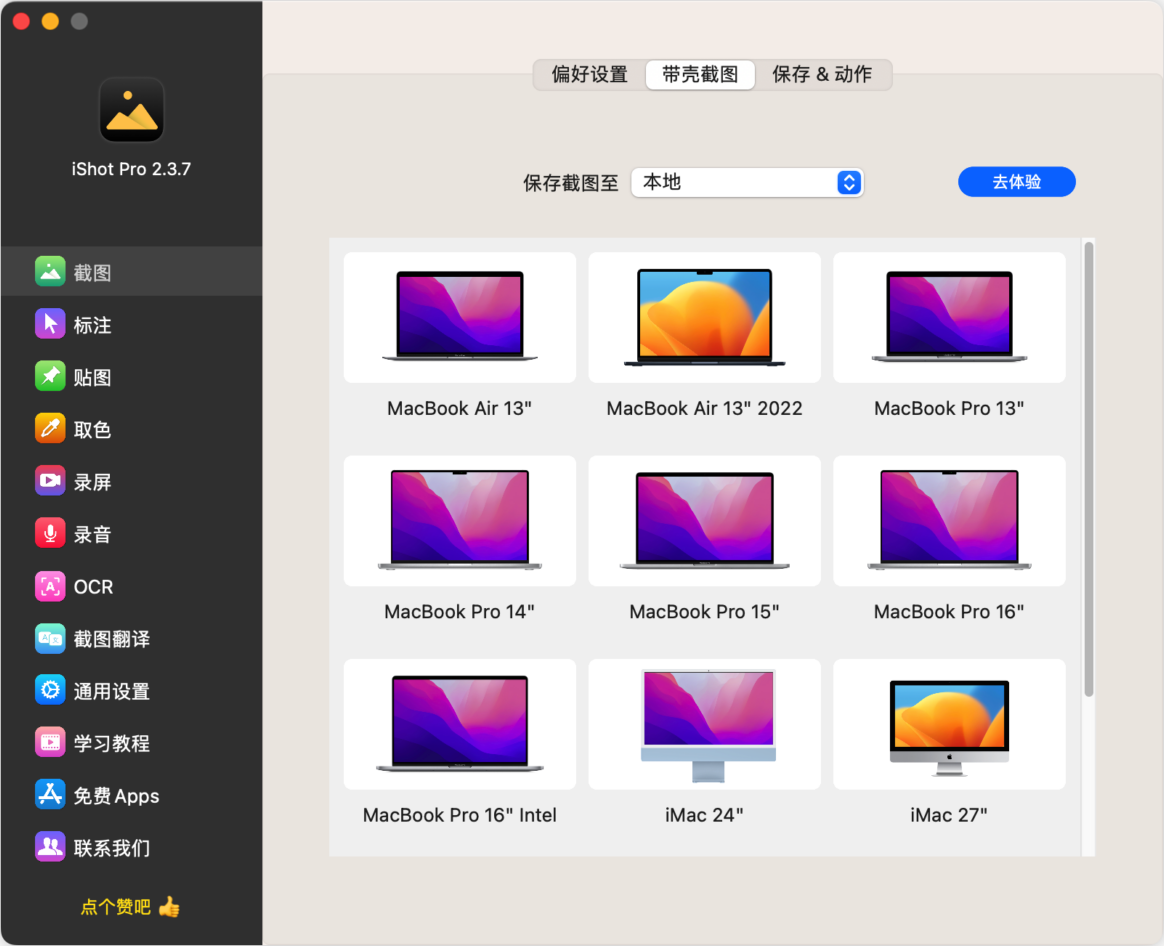Viewport: 1164px width, 946px height.
Task: Choose the MacBook Air 13" 2022 frame thumbnail
Action: click(x=704, y=317)
